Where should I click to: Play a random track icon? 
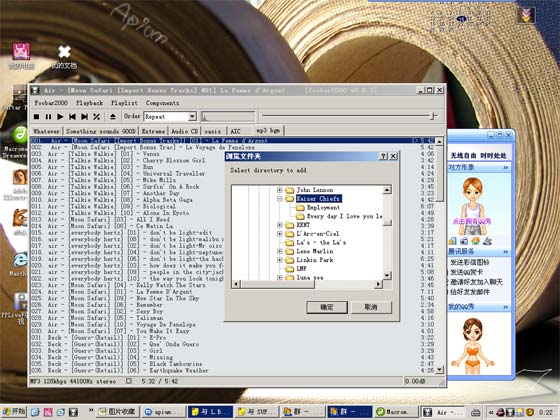click(x=96, y=116)
